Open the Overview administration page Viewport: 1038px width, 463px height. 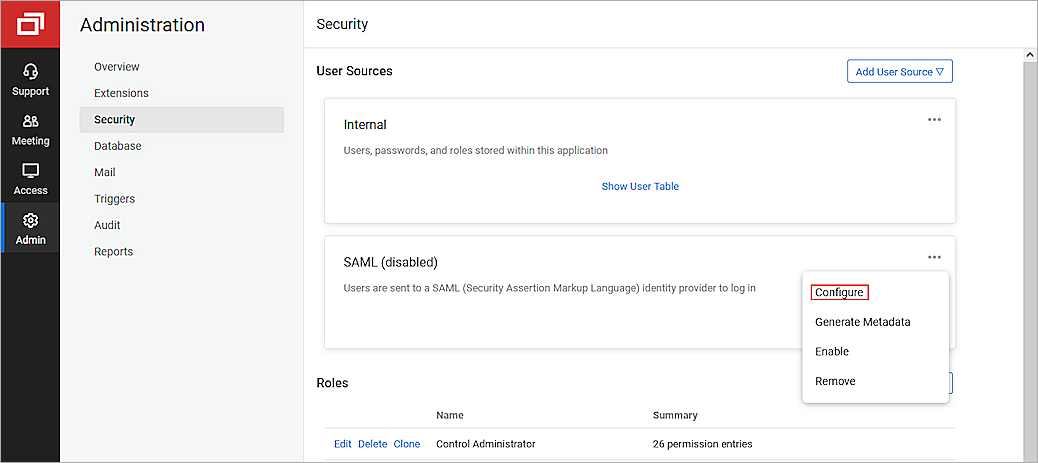click(117, 67)
